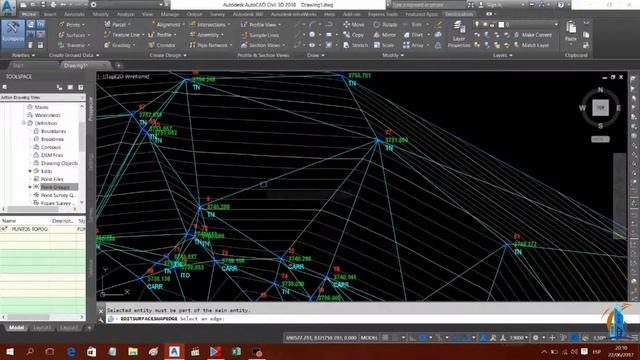The width and height of the screenshot is (640, 360).
Task: Expand the Layers panel title
Action: coord(502,55)
